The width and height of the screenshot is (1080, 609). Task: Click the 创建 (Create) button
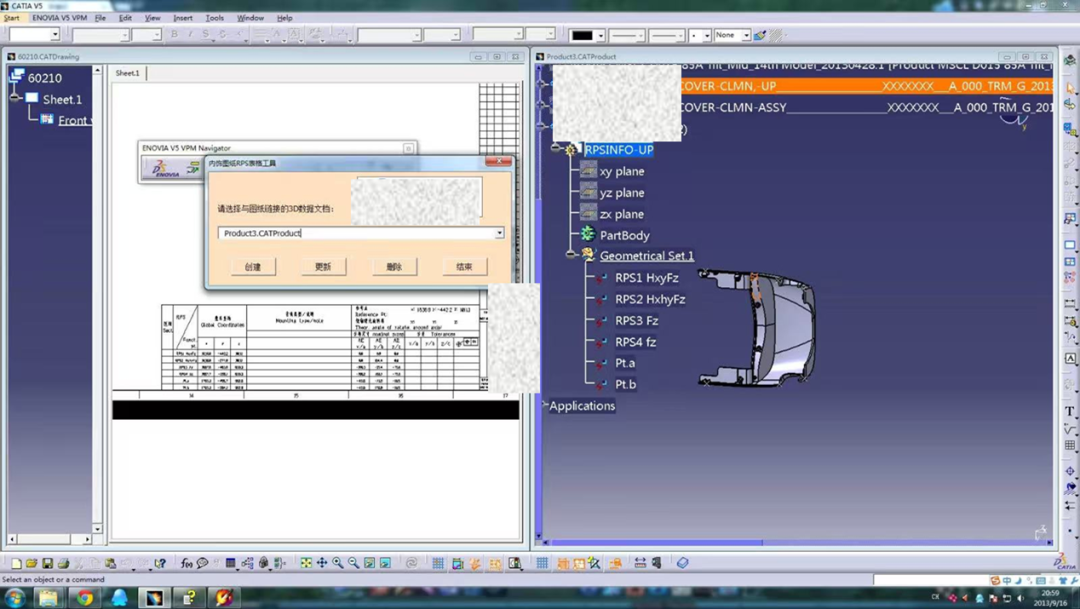tap(253, 267)
